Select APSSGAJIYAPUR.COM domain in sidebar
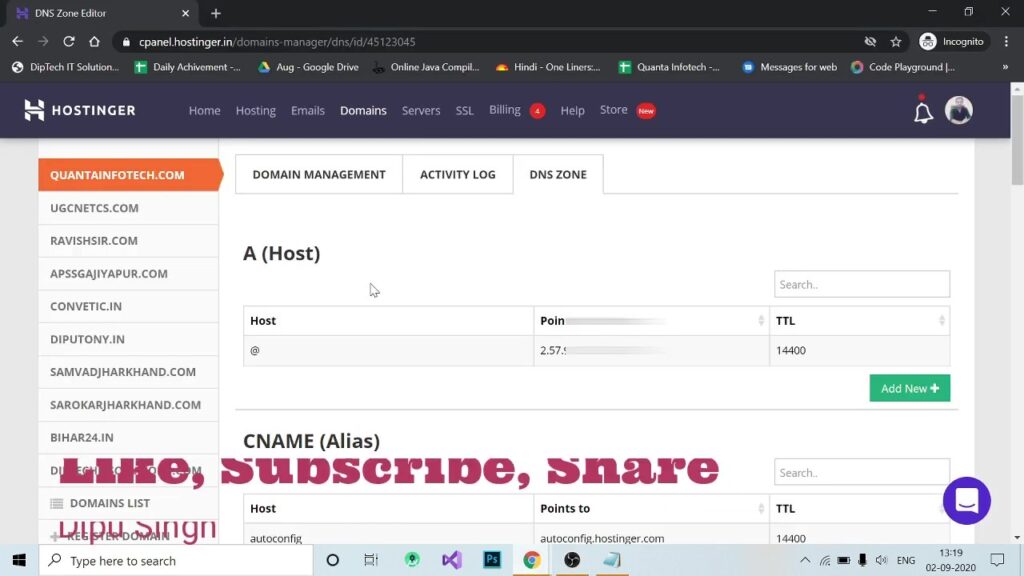Image resolution: width=1024 pixels, height=576 pixels. click(129, 274)
